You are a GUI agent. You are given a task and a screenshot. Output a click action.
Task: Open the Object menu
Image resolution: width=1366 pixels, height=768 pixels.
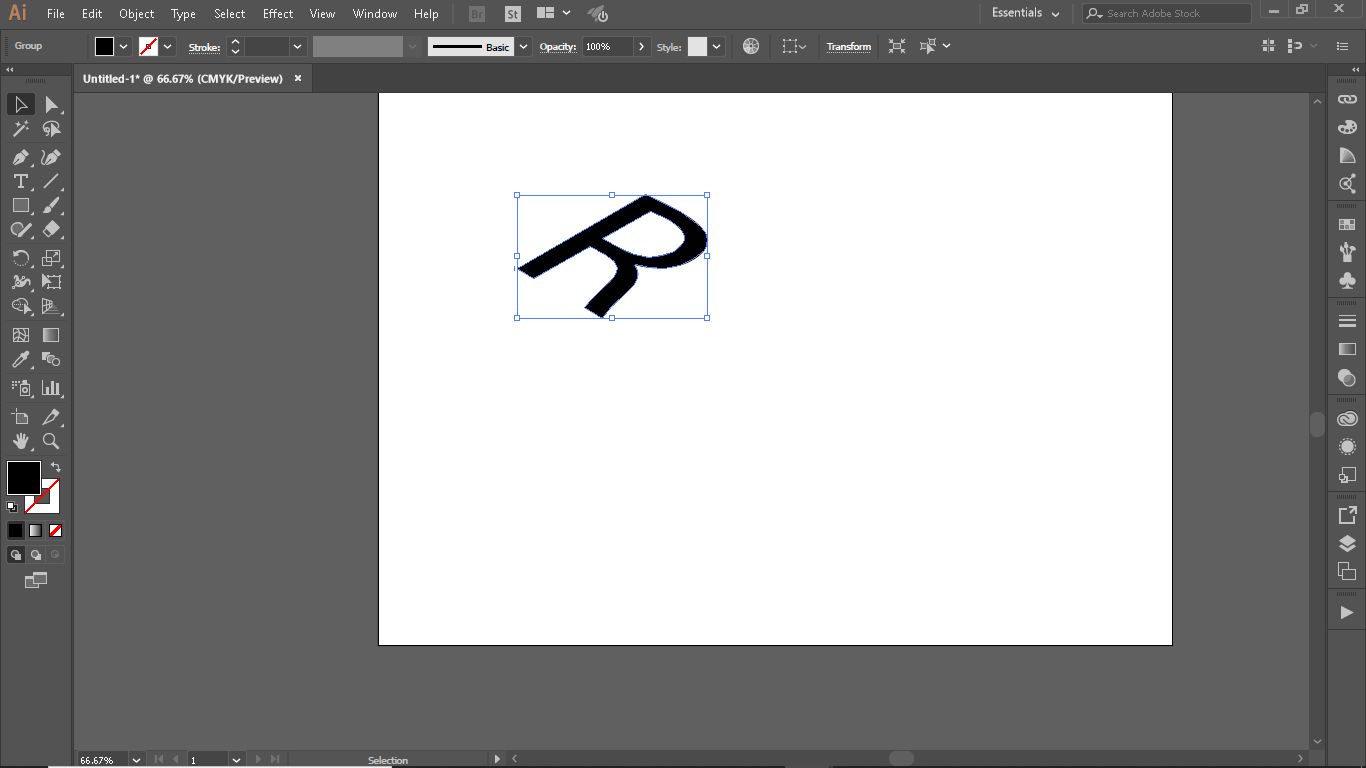coord(137,14)
